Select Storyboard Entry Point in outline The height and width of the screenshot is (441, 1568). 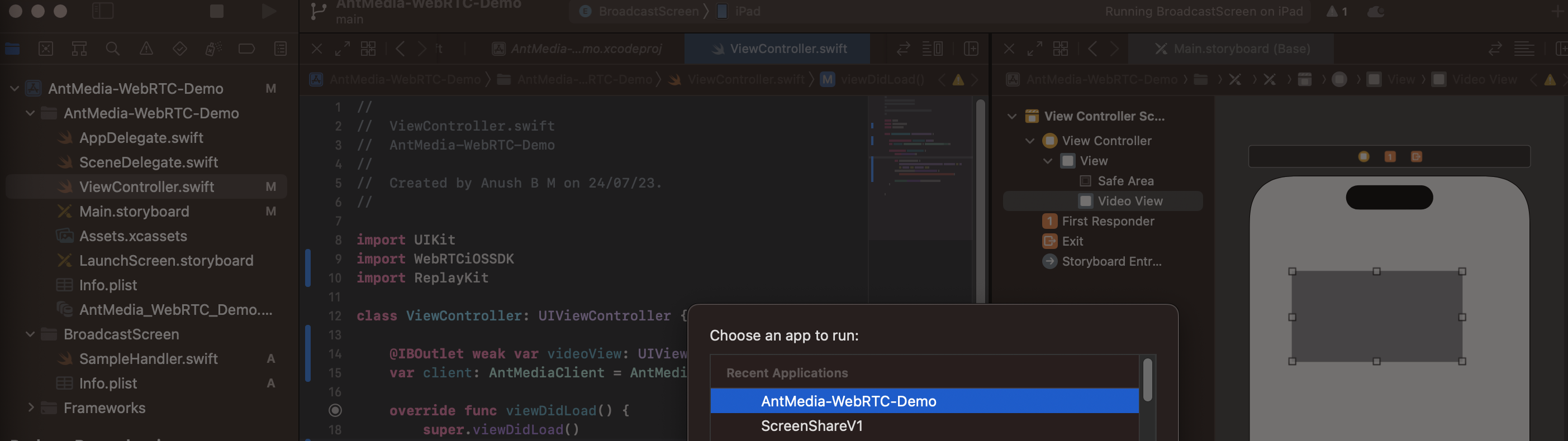click(x=1103, y=261)
